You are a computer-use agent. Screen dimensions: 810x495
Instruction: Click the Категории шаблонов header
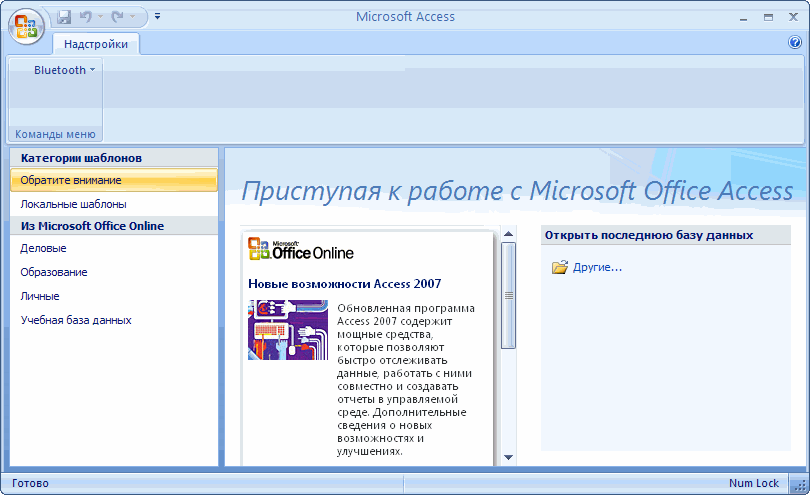(114, 158)
